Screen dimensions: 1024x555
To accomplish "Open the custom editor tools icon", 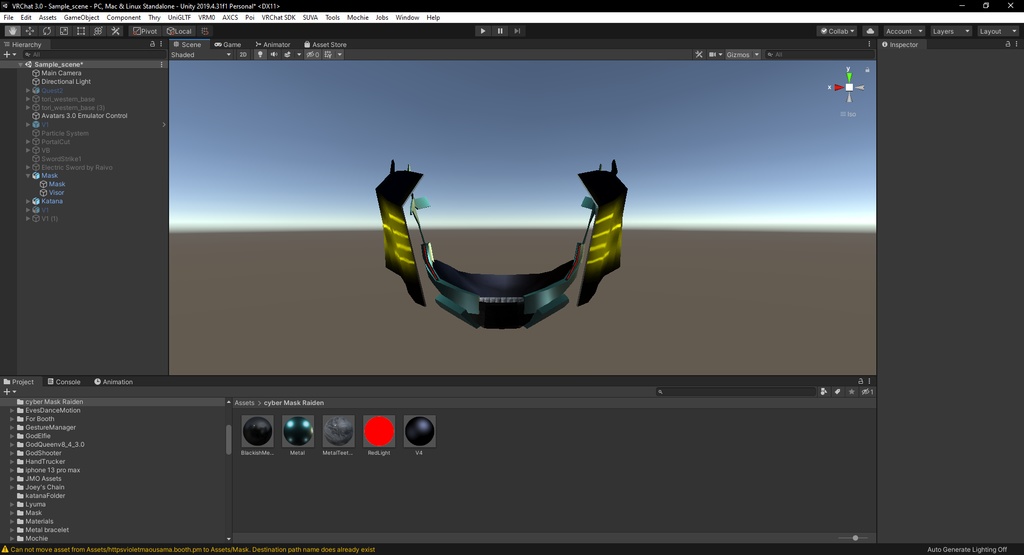I will [x=115, y=31].
